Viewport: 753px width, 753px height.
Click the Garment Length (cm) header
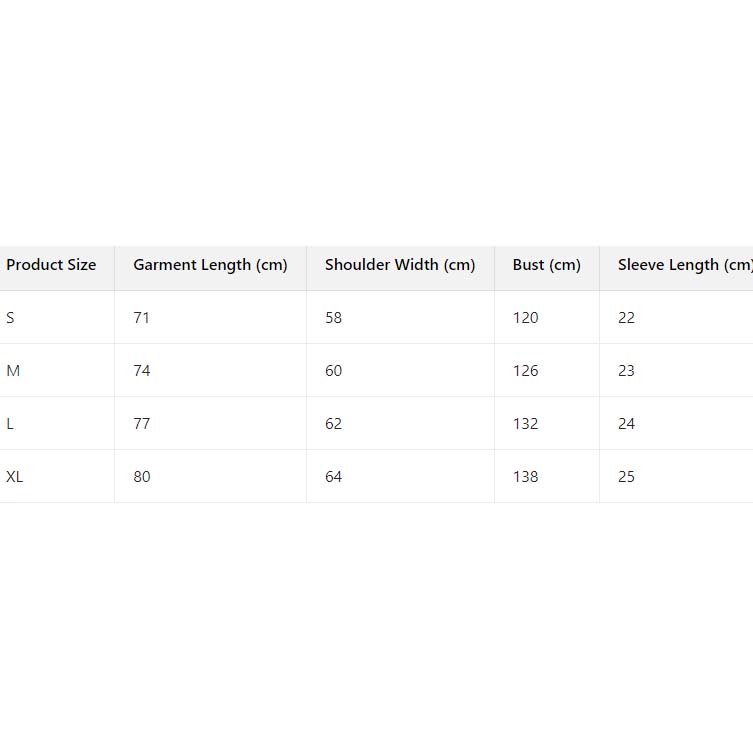pyautogui.click(x=210, y=265)
